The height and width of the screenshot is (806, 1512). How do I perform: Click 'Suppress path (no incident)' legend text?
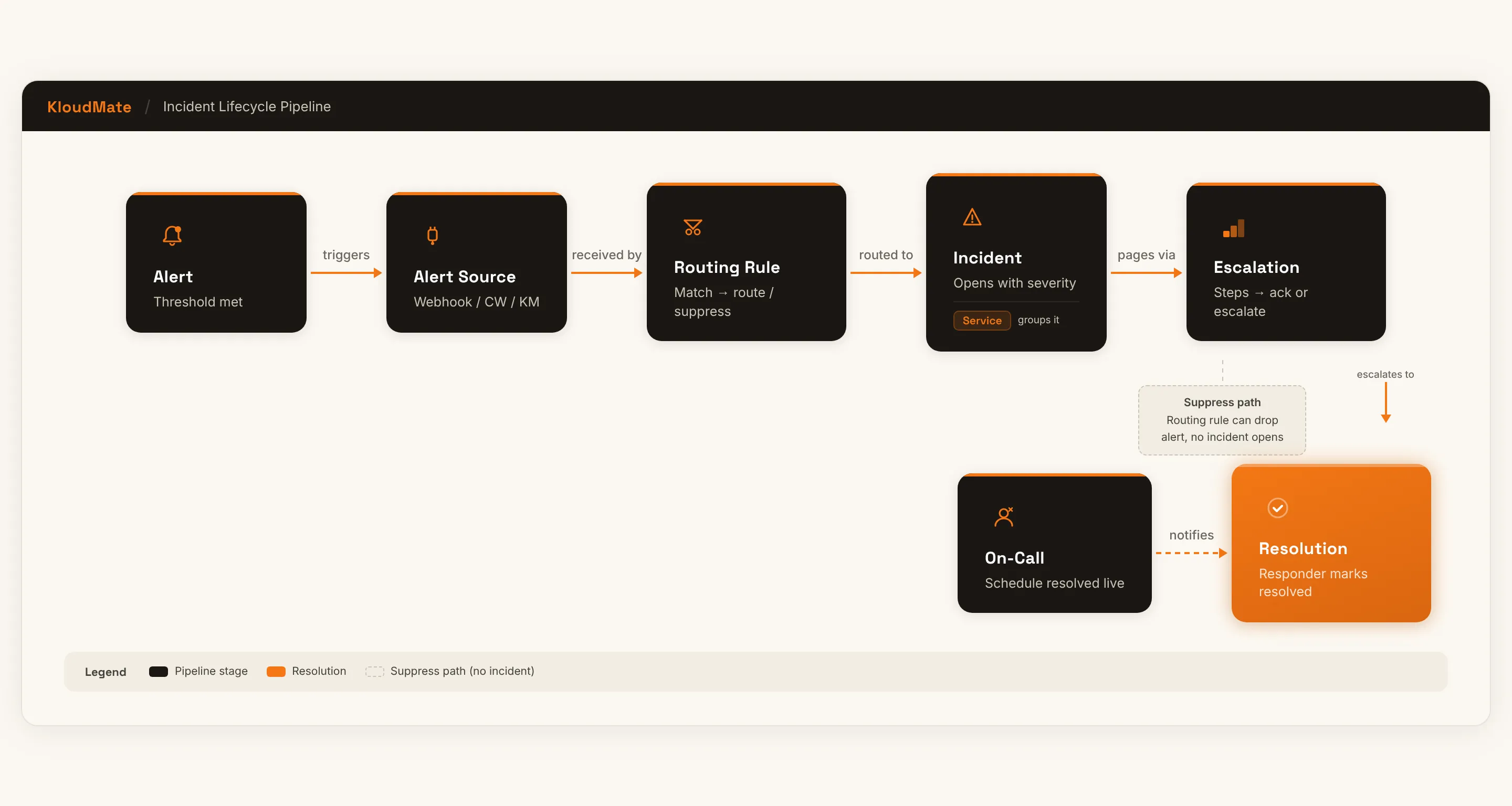tap(462, 671)
